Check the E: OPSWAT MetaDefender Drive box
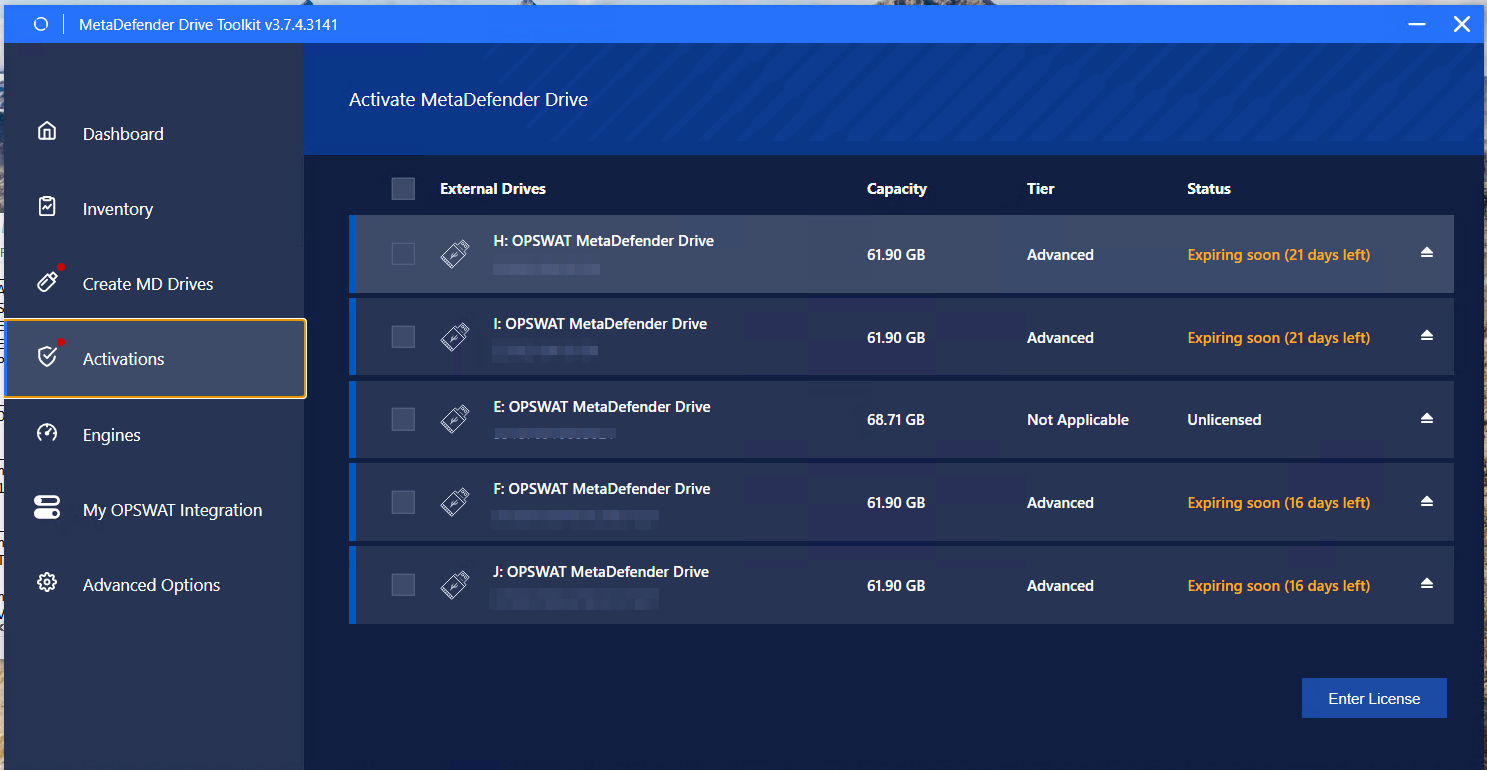The width and height of the screenshot is (1487, 770). [403, 419]
